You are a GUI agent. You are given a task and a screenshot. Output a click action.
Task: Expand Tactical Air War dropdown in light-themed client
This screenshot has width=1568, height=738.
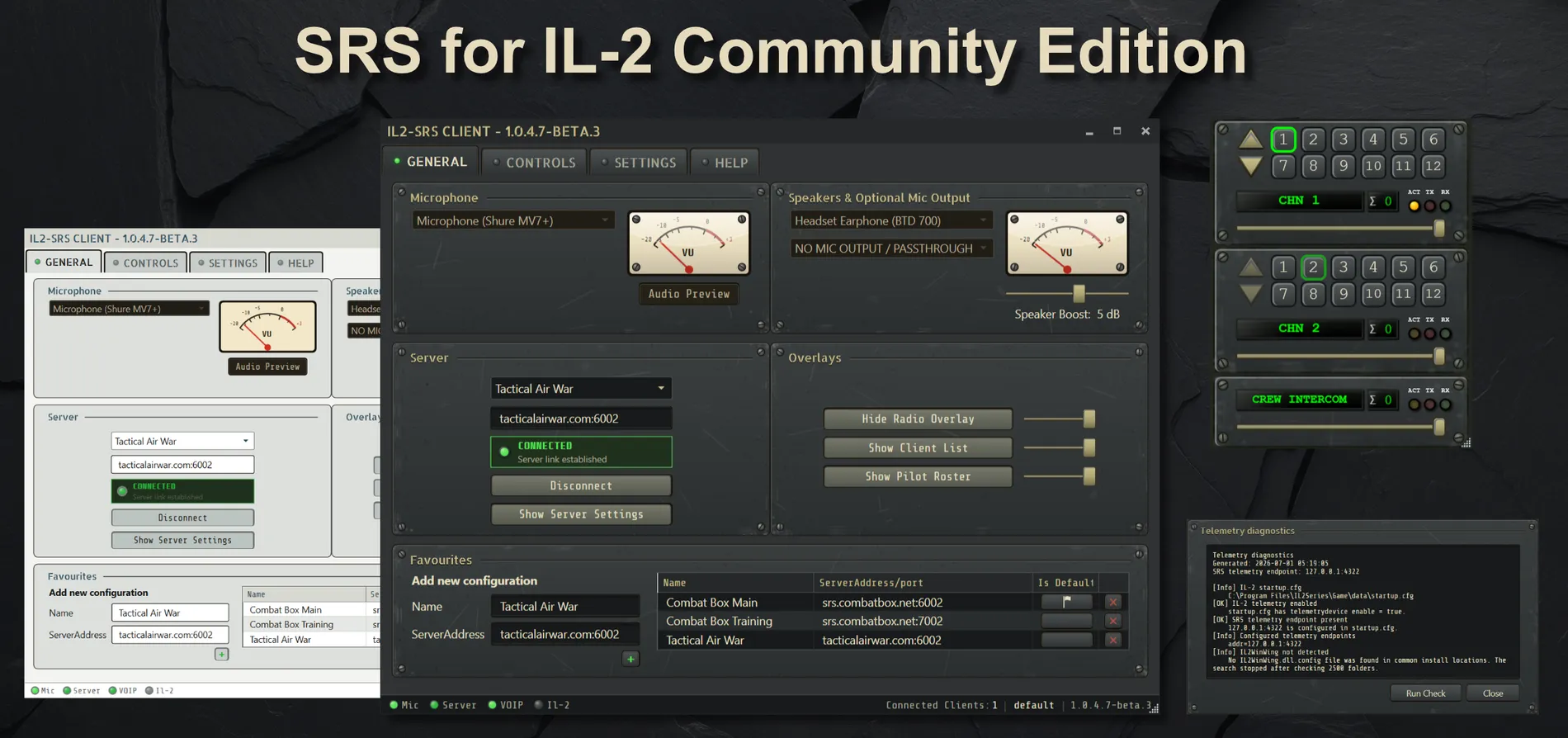point(182,441)
